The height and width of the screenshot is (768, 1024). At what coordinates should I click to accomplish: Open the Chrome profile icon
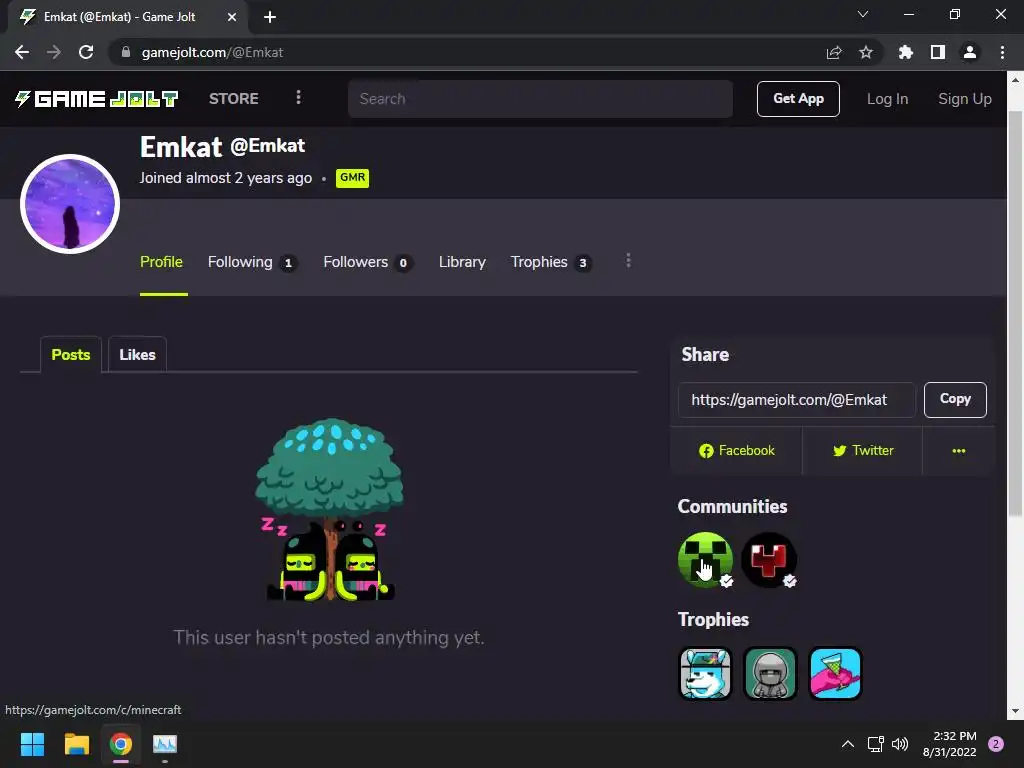click(970, 52)
